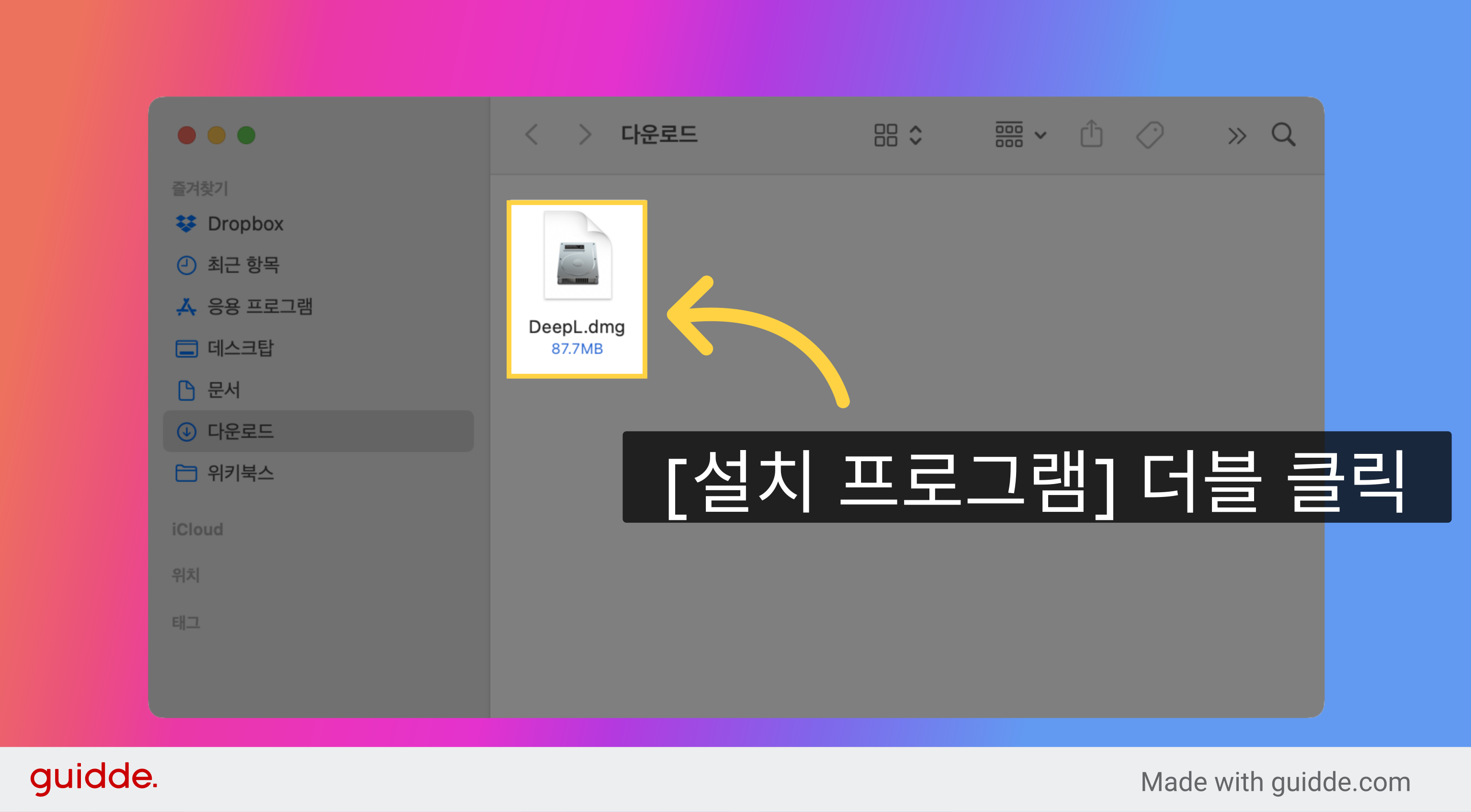Open 문서 in the sidebar

[x=318, y=390]
